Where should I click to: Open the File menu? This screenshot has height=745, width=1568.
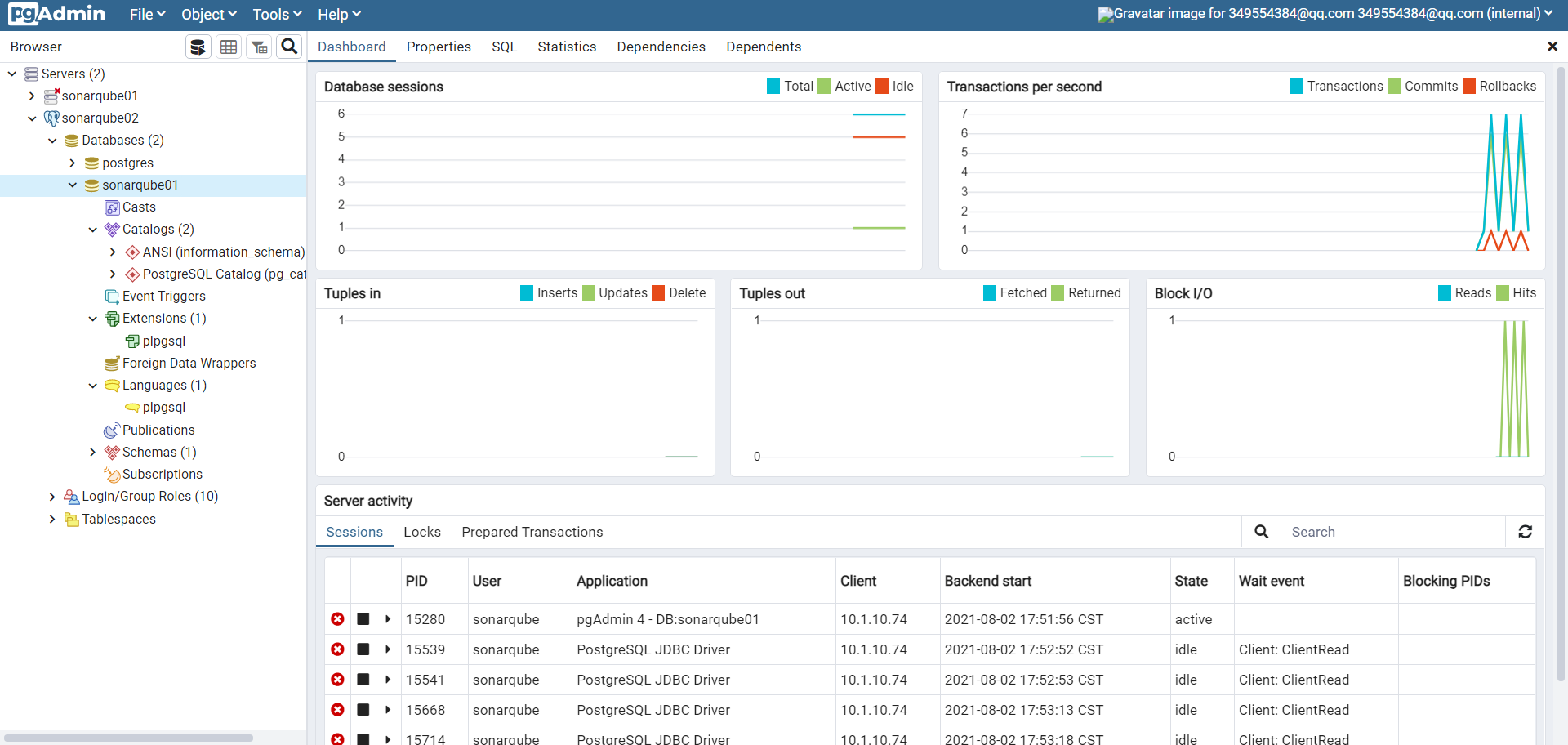click(x=147, y=15)
